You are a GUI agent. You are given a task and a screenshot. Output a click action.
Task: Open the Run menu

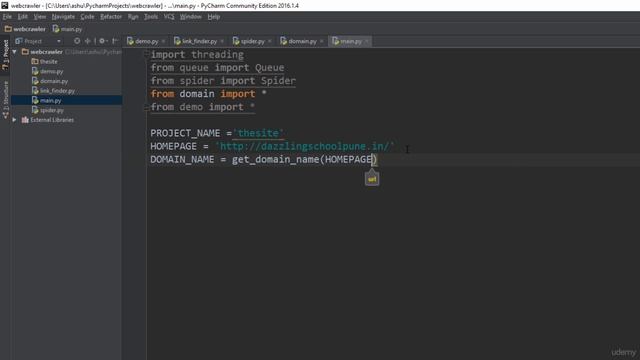tap(133, 17)
